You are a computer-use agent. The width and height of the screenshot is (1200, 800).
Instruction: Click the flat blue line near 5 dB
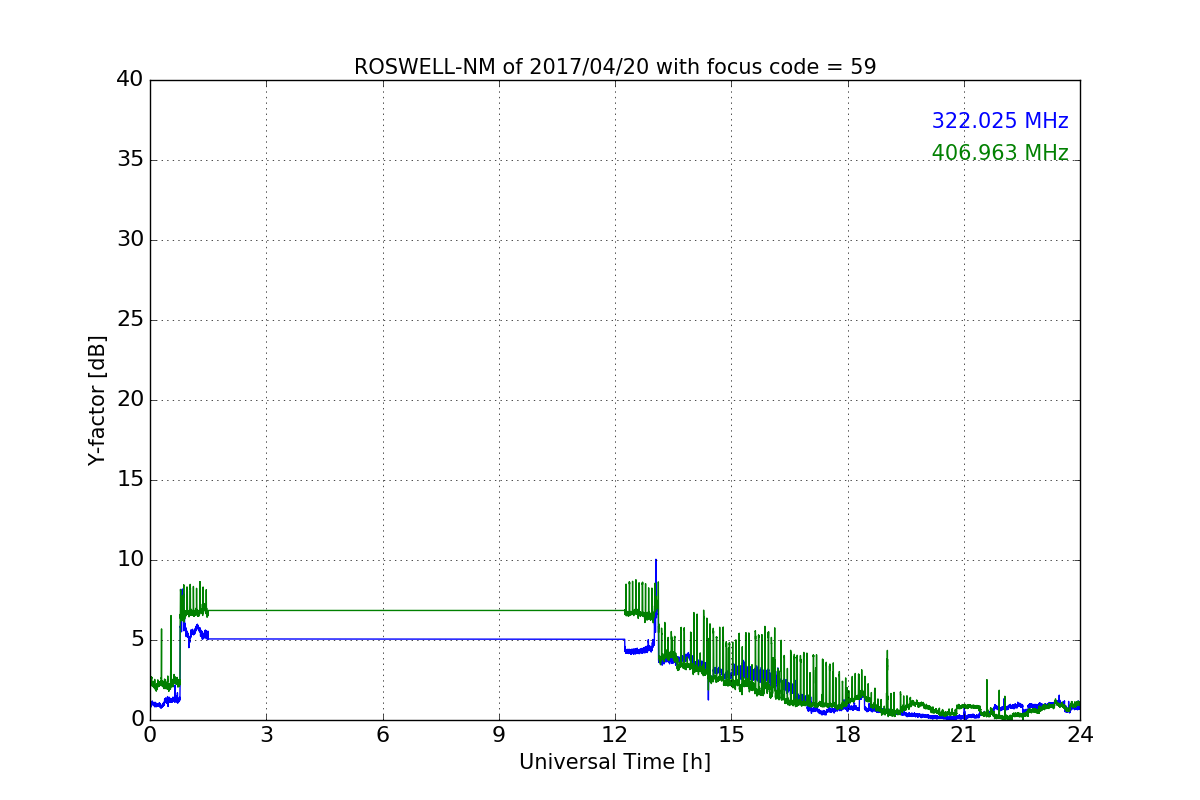(x=415, y=639)
